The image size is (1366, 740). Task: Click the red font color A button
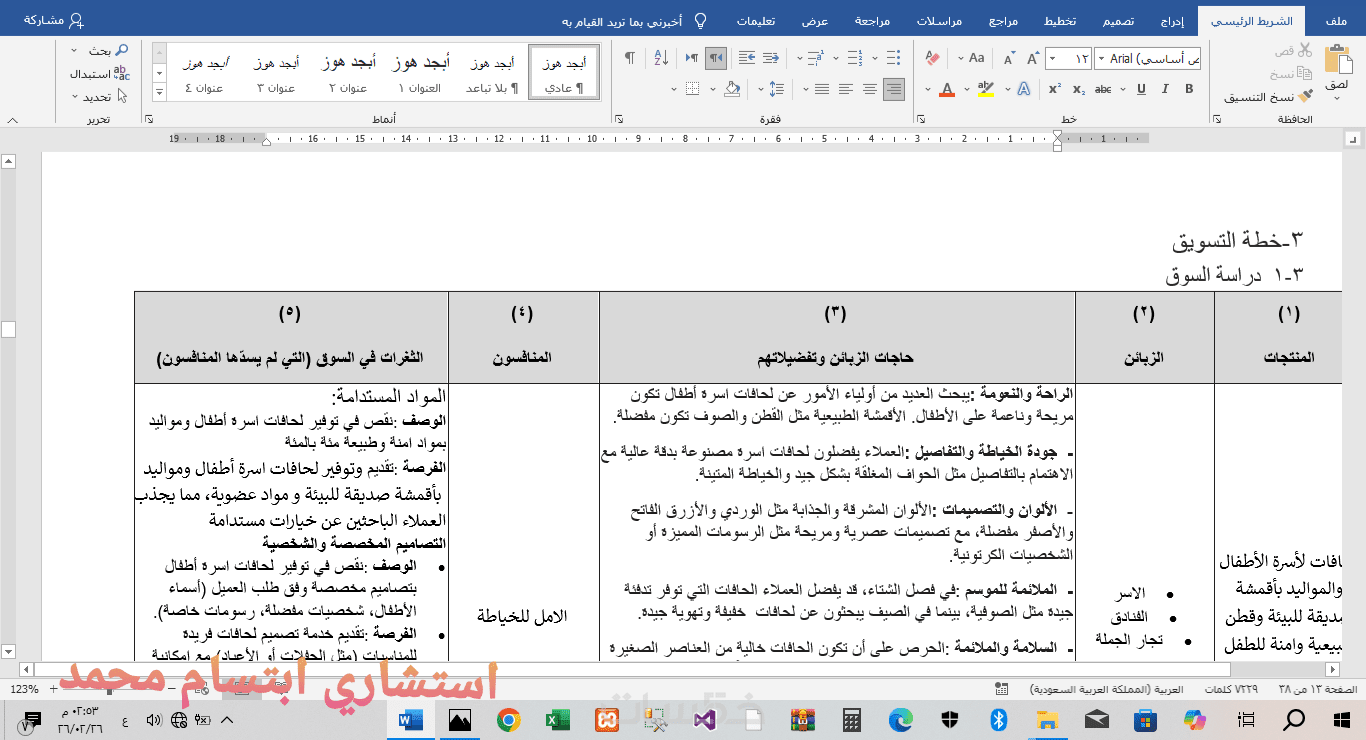[946, 89]
